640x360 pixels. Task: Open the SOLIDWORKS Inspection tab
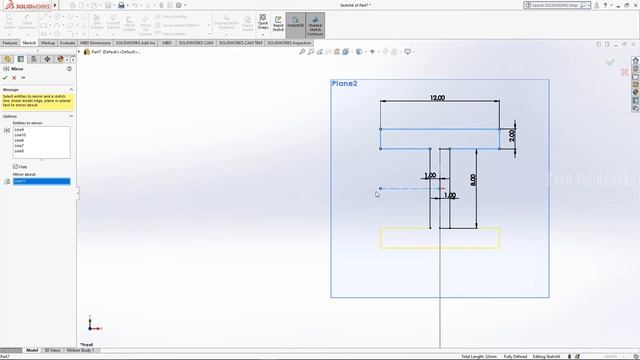pyautogui.click(x=289, y=43)
